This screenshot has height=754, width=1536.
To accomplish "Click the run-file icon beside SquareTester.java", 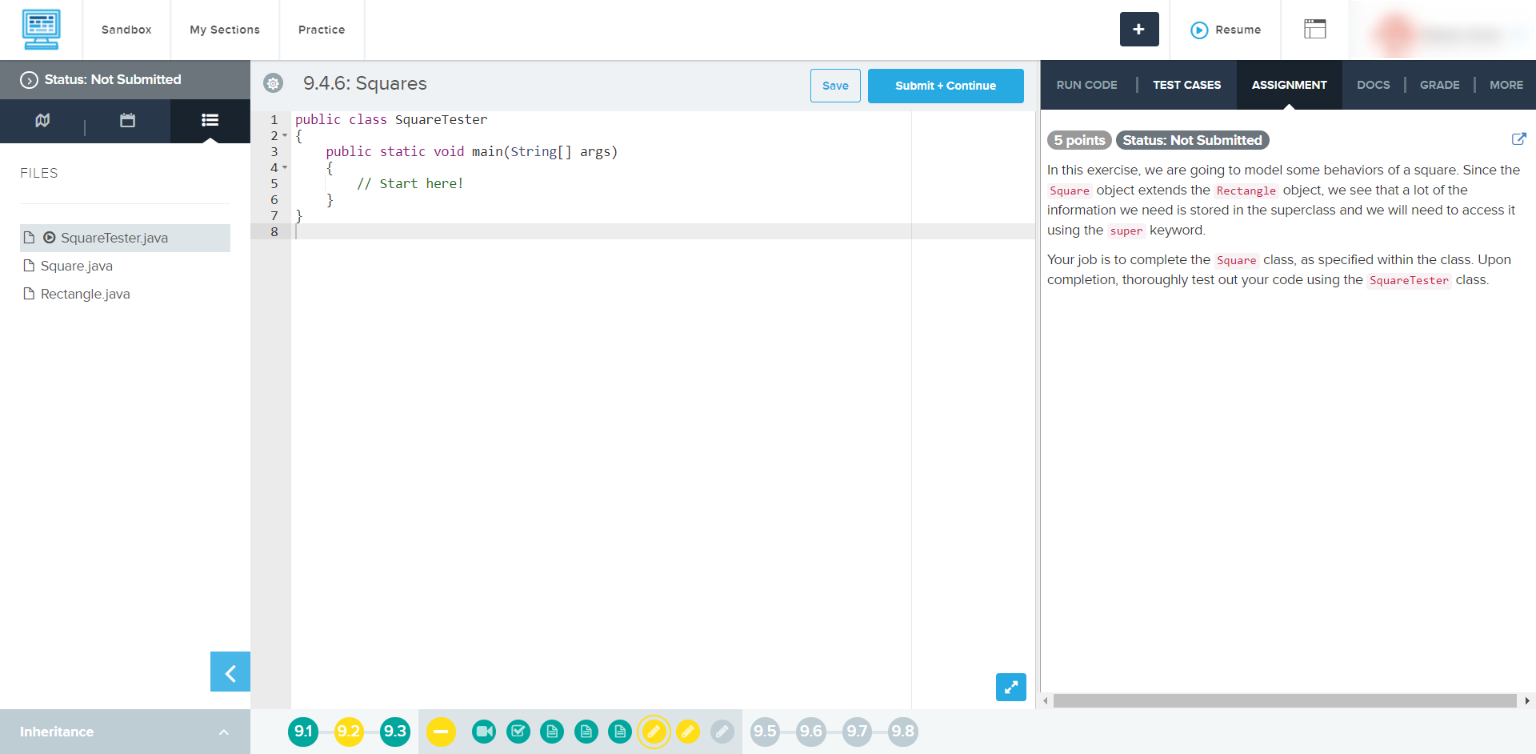I will tap(49, 238).
